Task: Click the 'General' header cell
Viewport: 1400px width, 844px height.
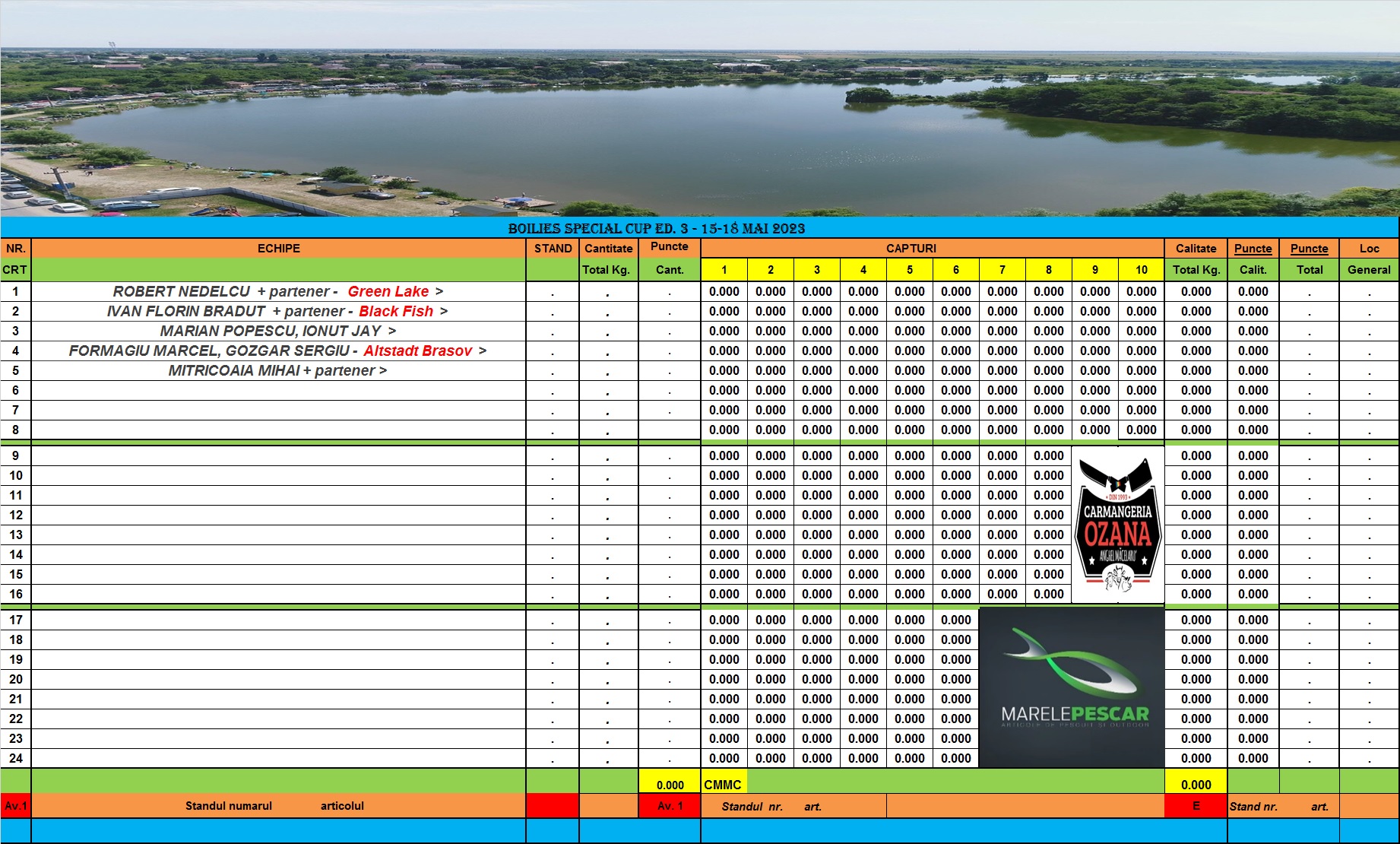Action: [1369, 270]
